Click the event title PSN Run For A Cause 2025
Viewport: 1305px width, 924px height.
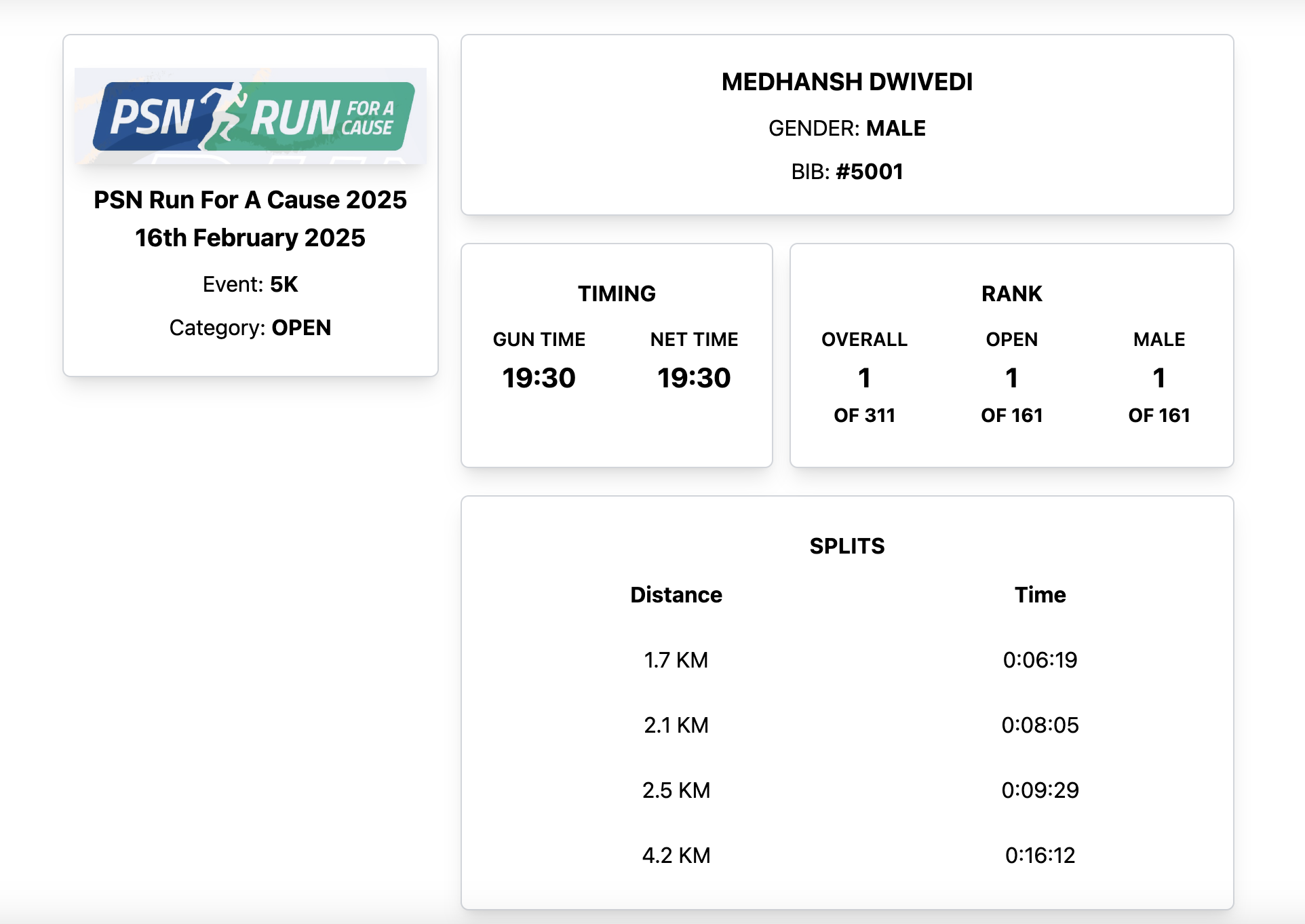250,200
